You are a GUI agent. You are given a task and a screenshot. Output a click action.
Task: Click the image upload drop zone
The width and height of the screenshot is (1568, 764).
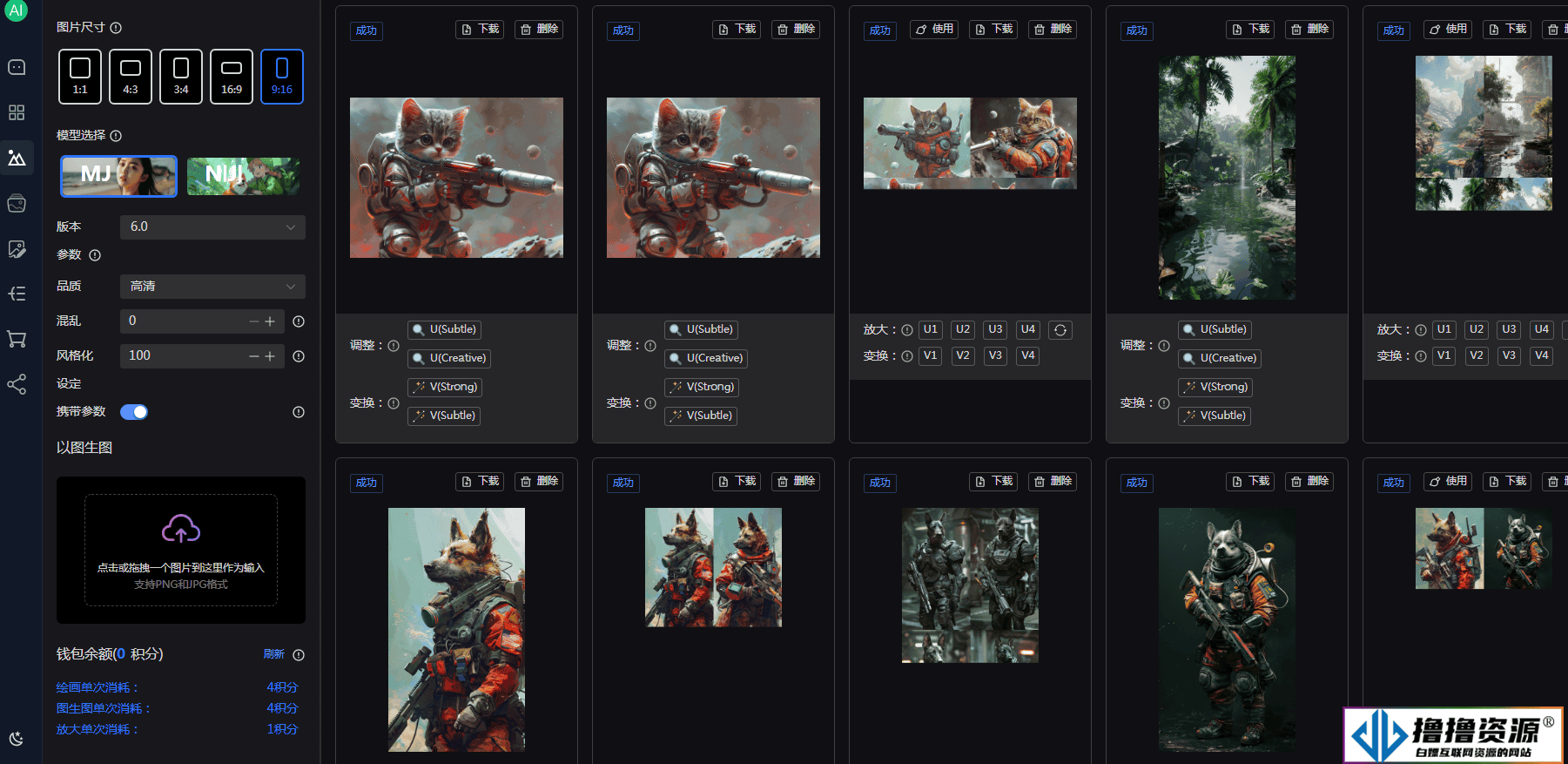point(181,550)
